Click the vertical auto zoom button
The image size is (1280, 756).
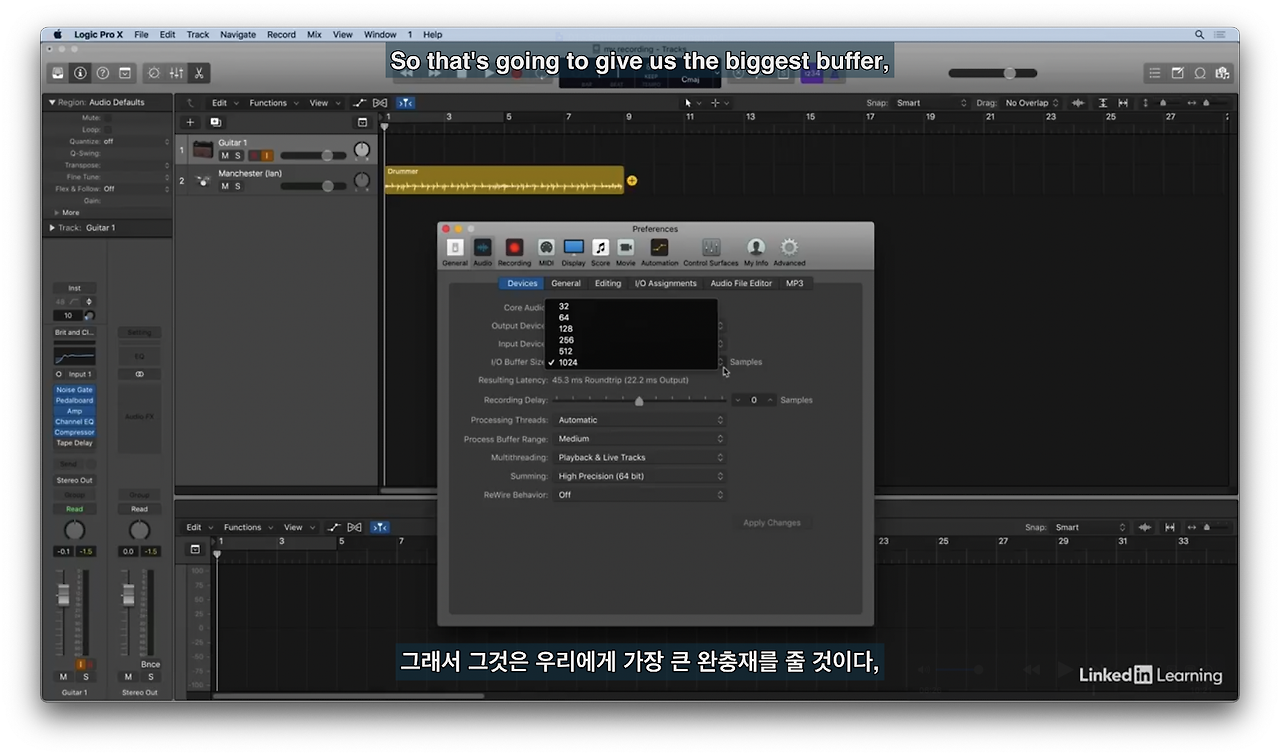(1103, 103)
